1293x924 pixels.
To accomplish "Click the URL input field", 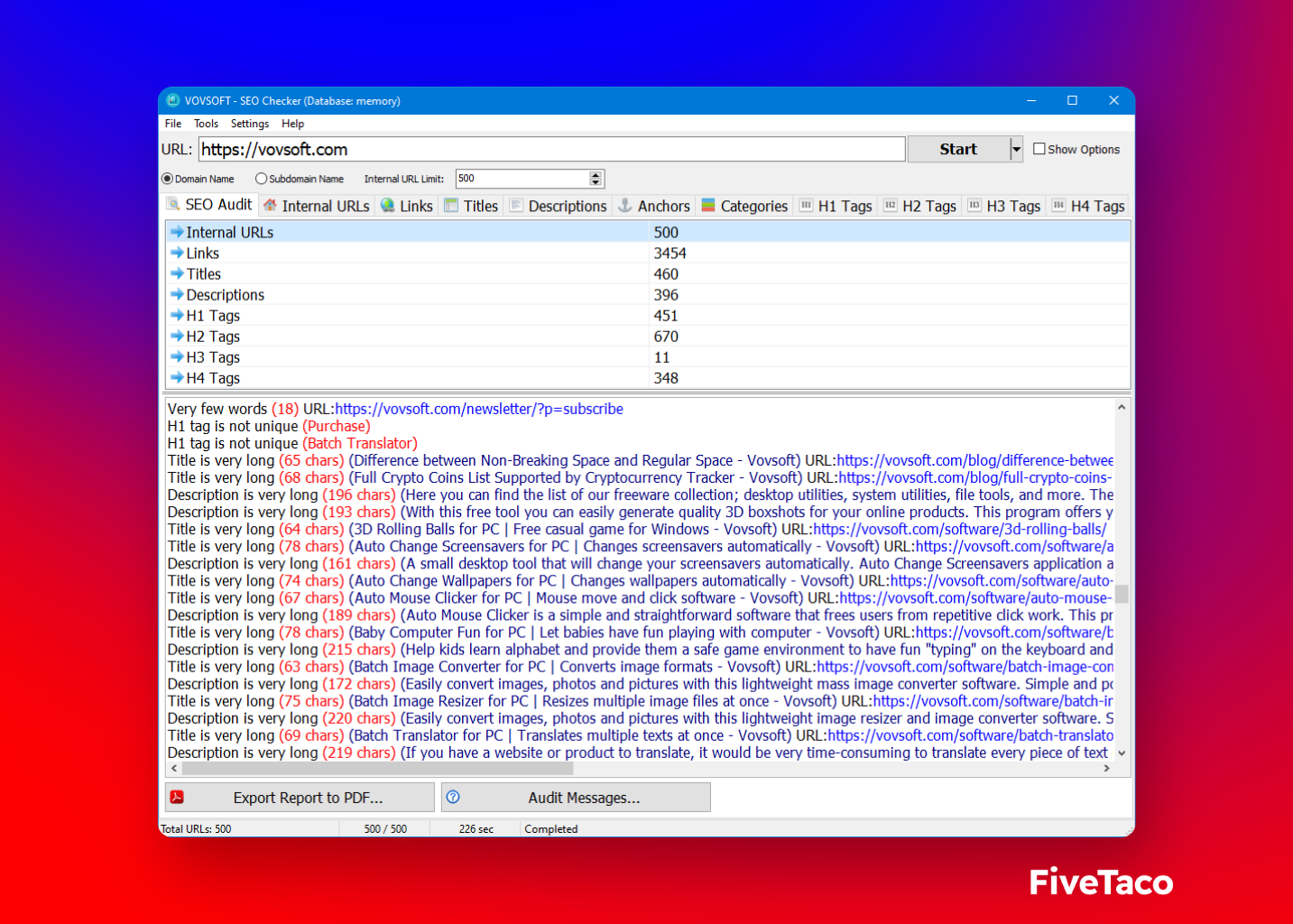I will [551, 149].
